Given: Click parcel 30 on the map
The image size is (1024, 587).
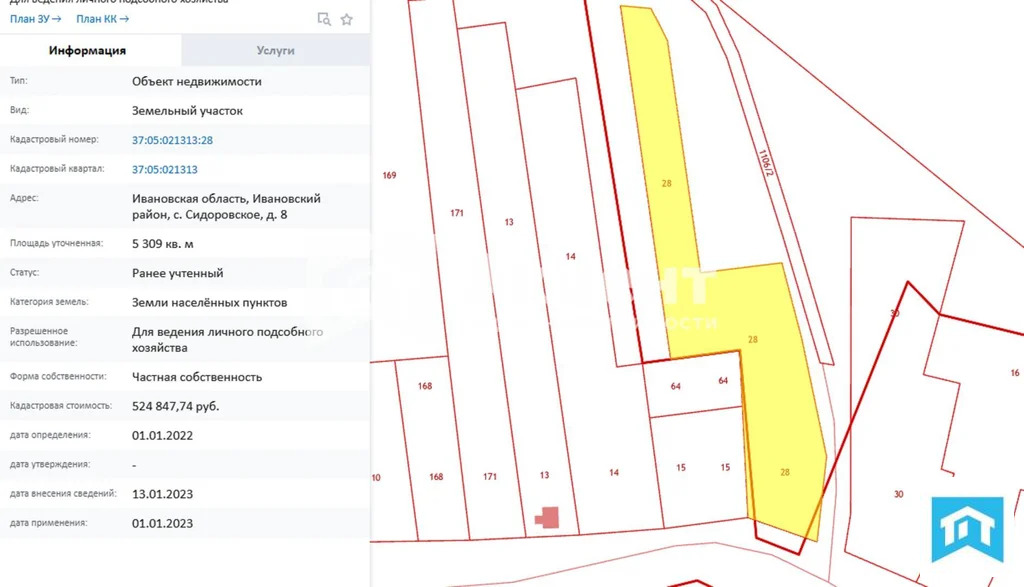Looking at the screenshot, I should 898,492.
